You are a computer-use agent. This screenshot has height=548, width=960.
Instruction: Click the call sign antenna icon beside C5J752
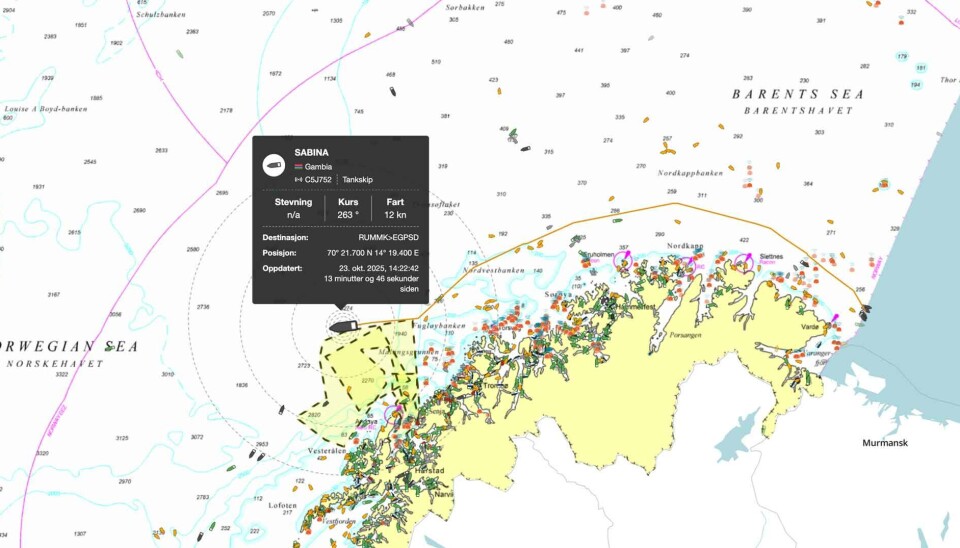click(298, 180)
